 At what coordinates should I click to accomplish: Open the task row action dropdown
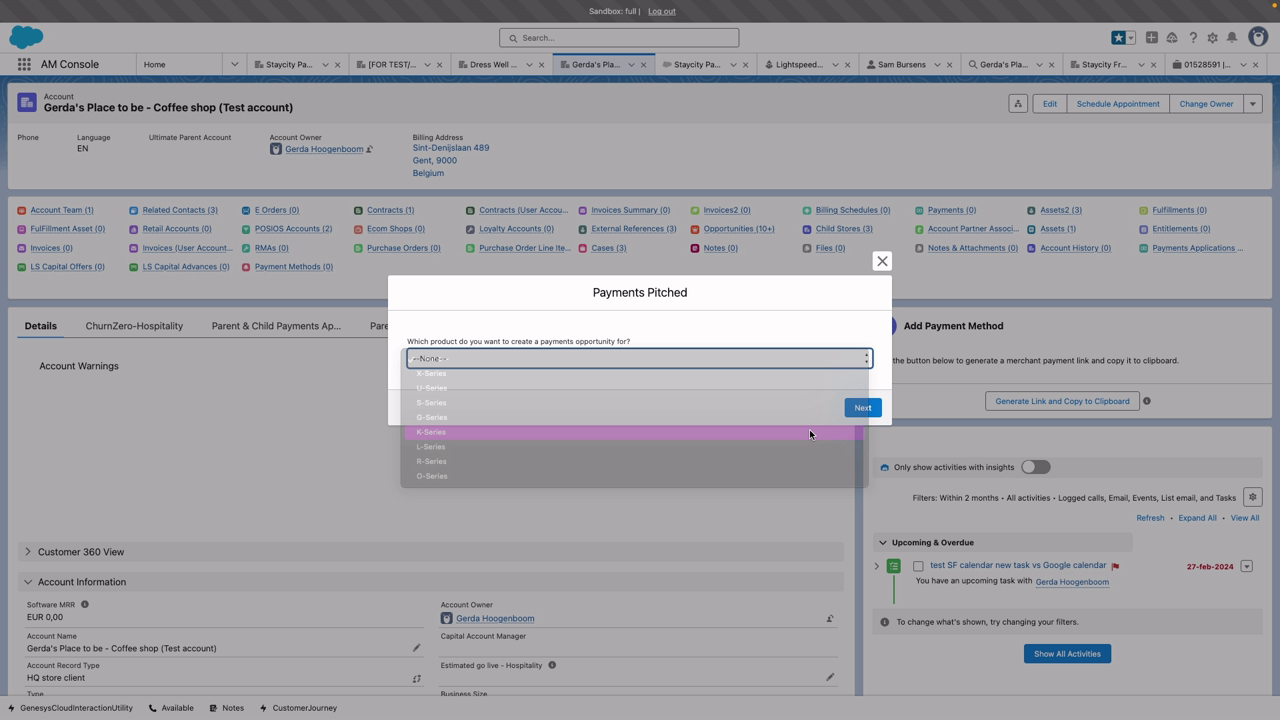(x=1247, y=567)
